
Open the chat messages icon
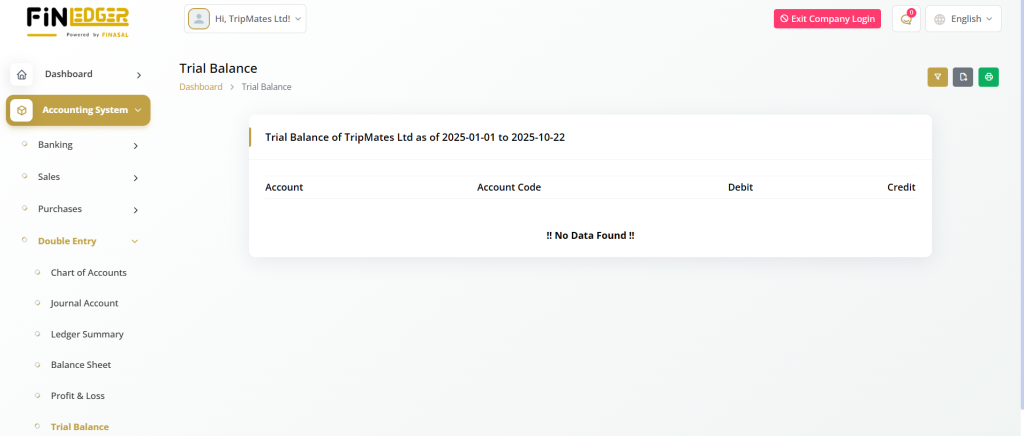coord(906,19)
